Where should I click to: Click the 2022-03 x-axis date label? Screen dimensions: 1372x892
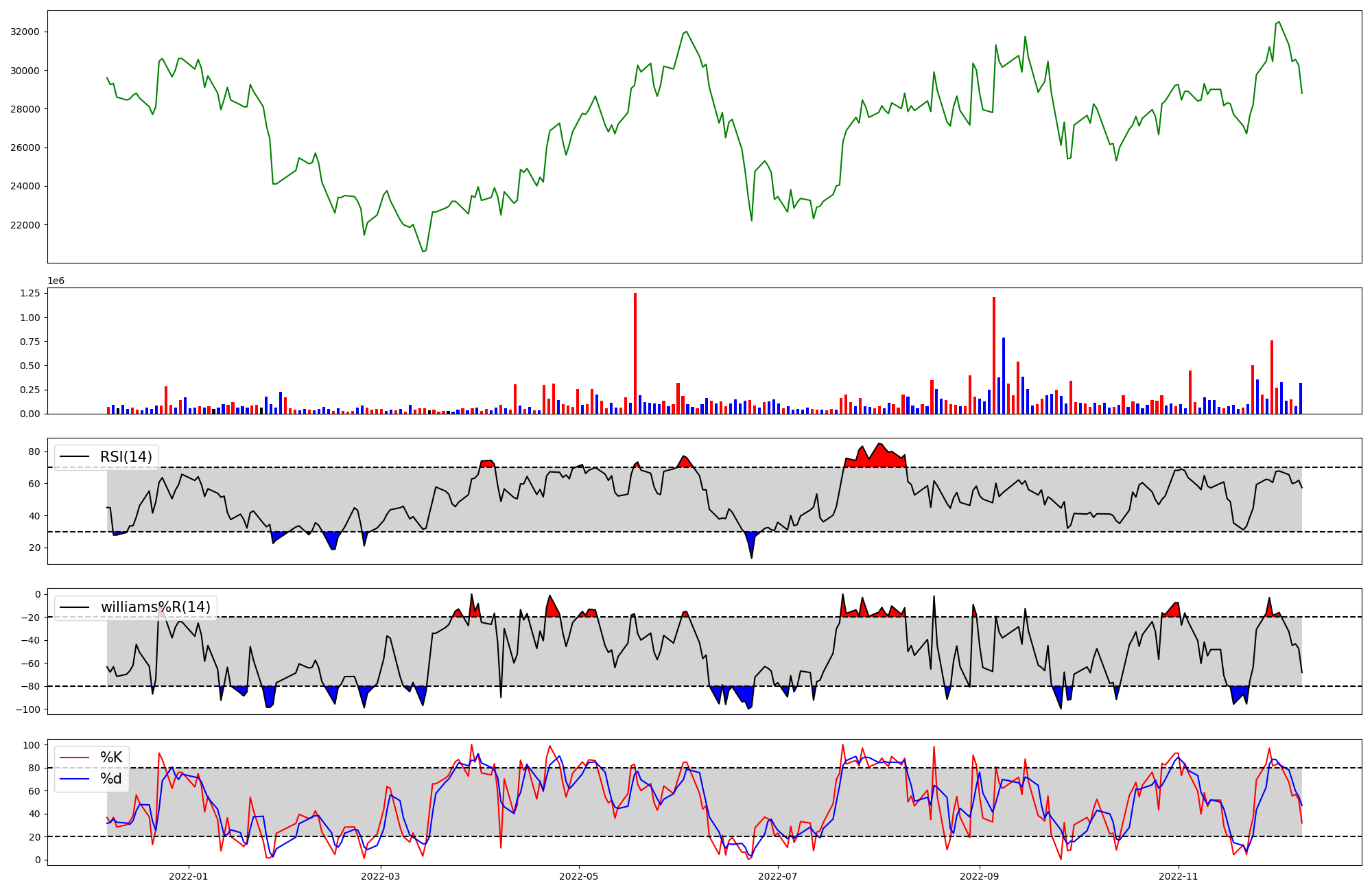(380, 876)
